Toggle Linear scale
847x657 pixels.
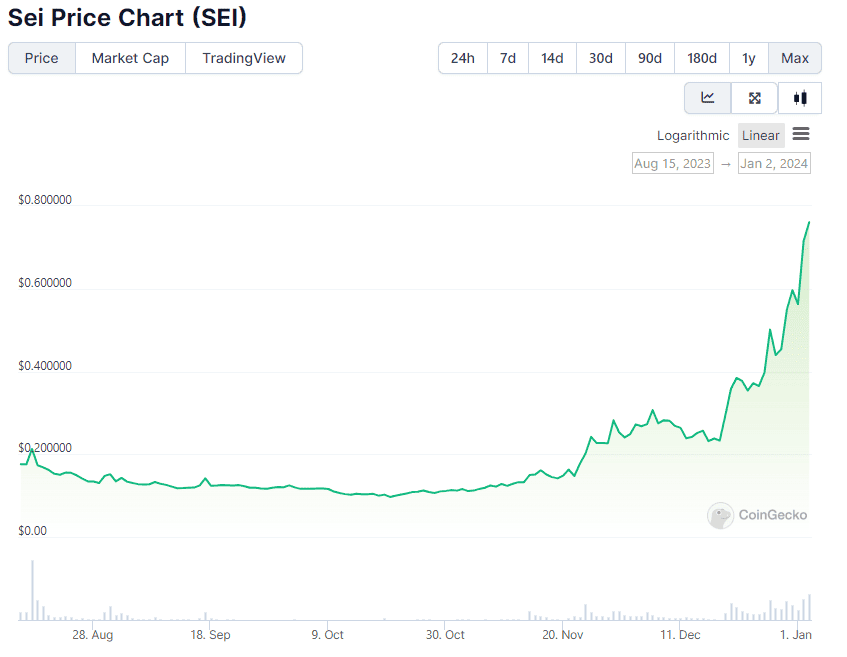[x=761, y=136]
